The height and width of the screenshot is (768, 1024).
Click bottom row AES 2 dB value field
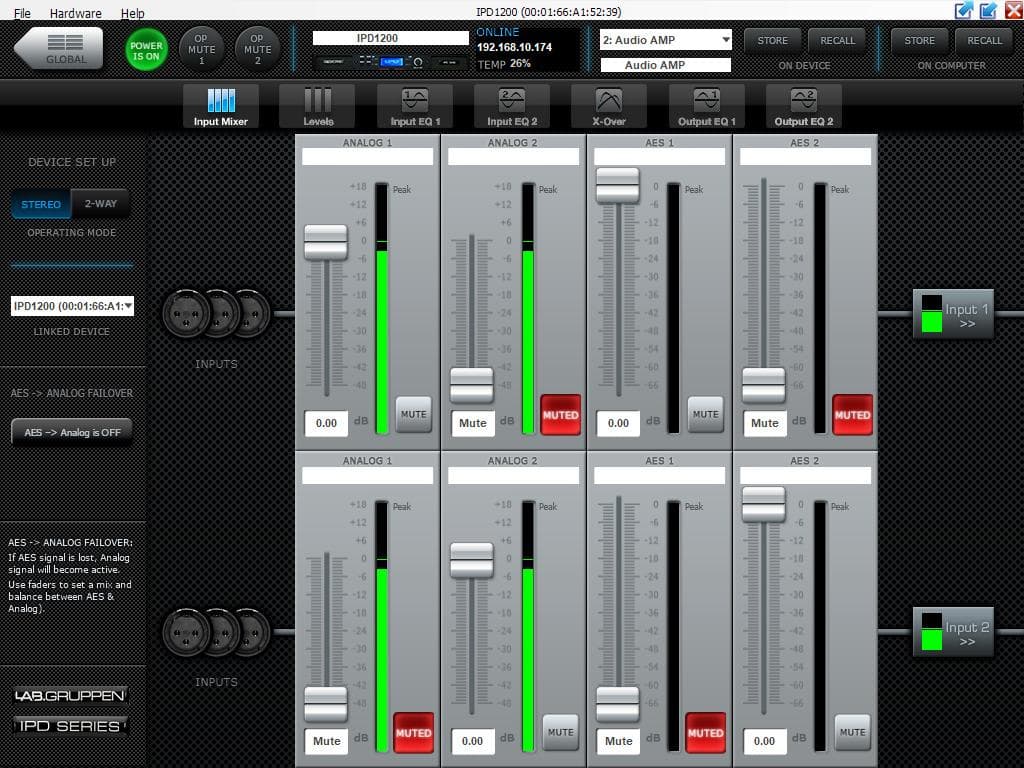(764, 741)
